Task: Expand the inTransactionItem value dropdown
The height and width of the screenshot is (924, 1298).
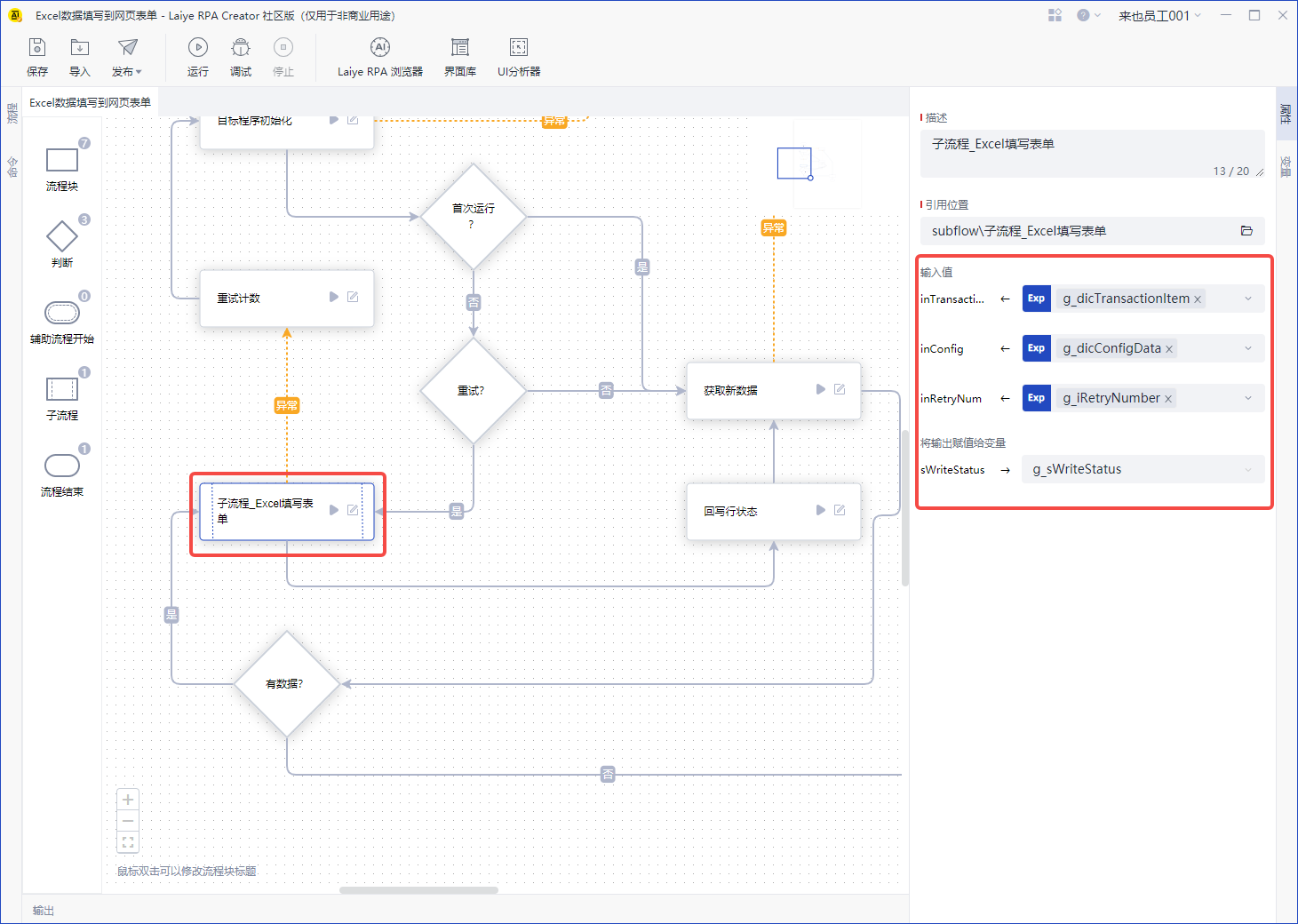Action: coord(1248,299)
